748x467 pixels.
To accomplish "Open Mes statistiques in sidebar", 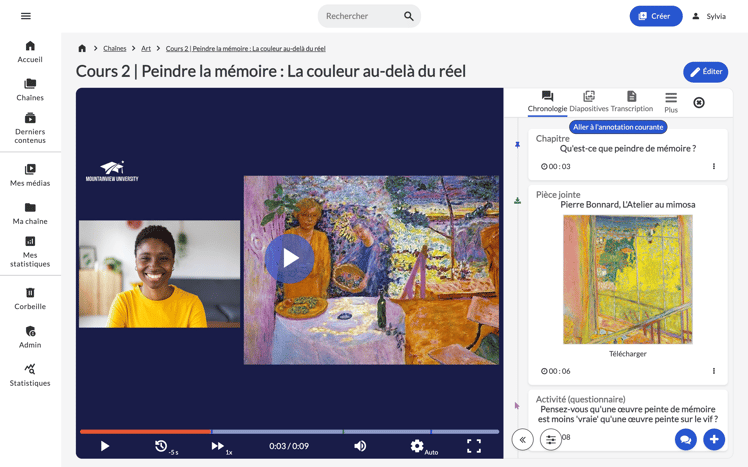I will pos(30,251).
